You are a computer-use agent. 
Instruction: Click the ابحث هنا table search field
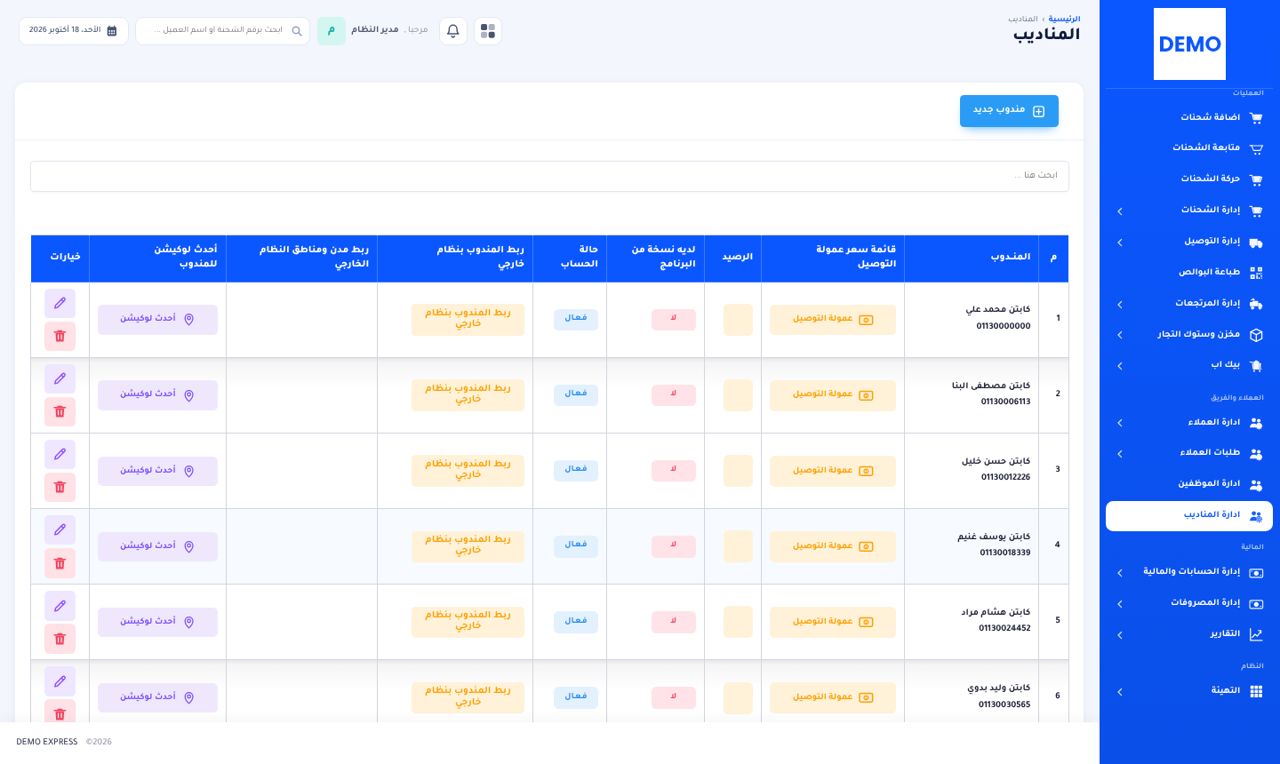[549, 176]
